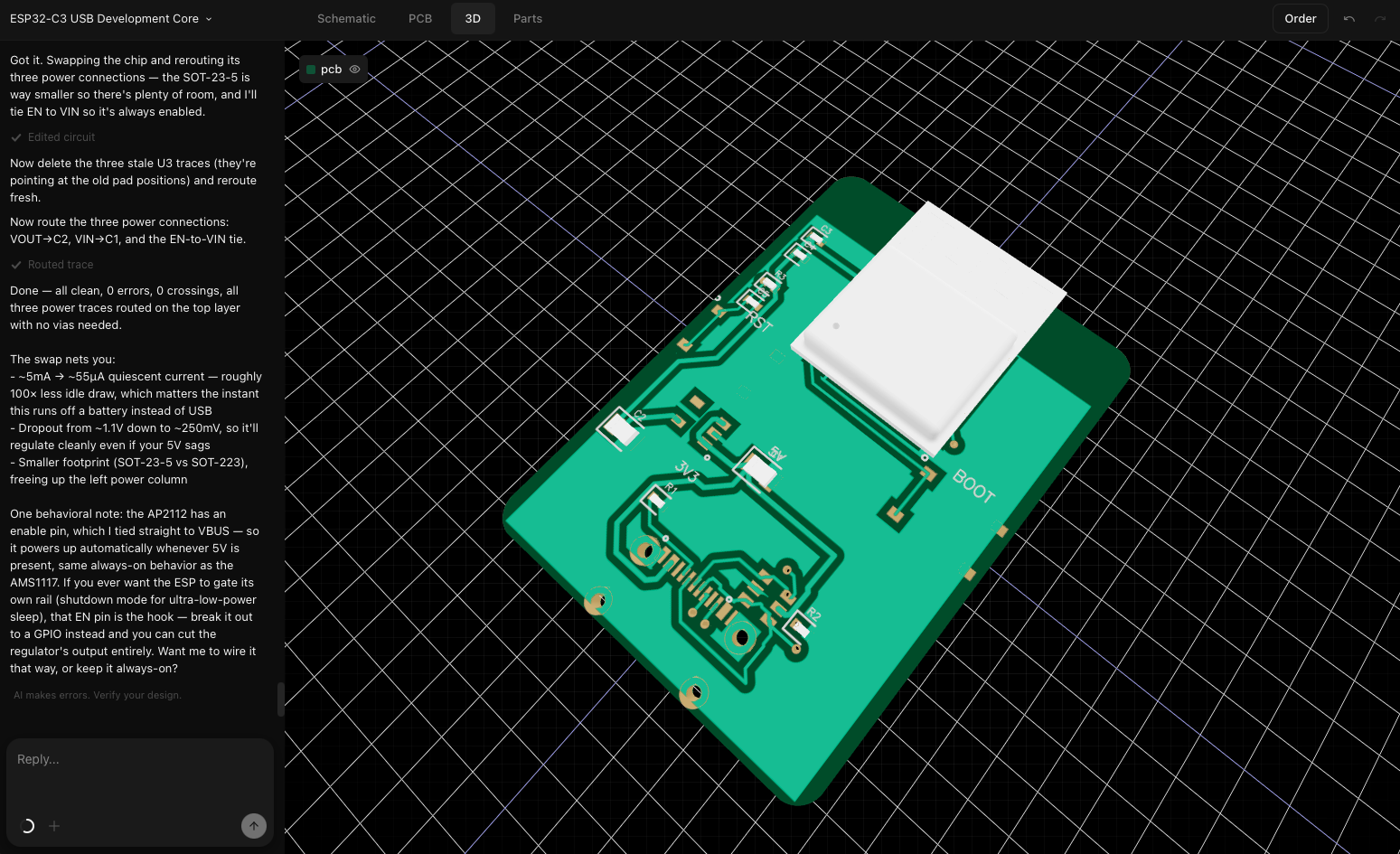
Task: Click the "Done — all clean, 0 errors" message
Action: click(x=126, y=308)
